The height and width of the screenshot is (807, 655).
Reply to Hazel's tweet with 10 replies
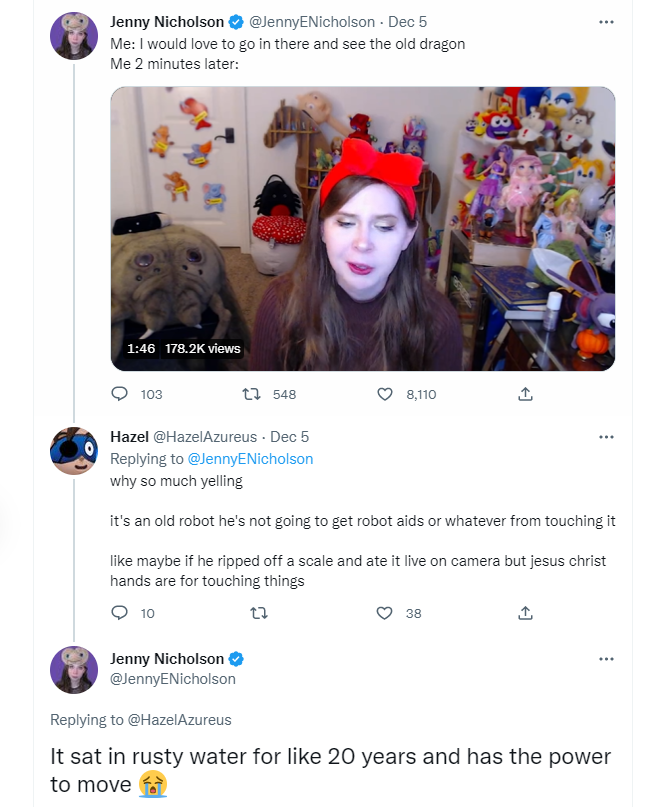(119, 613)
